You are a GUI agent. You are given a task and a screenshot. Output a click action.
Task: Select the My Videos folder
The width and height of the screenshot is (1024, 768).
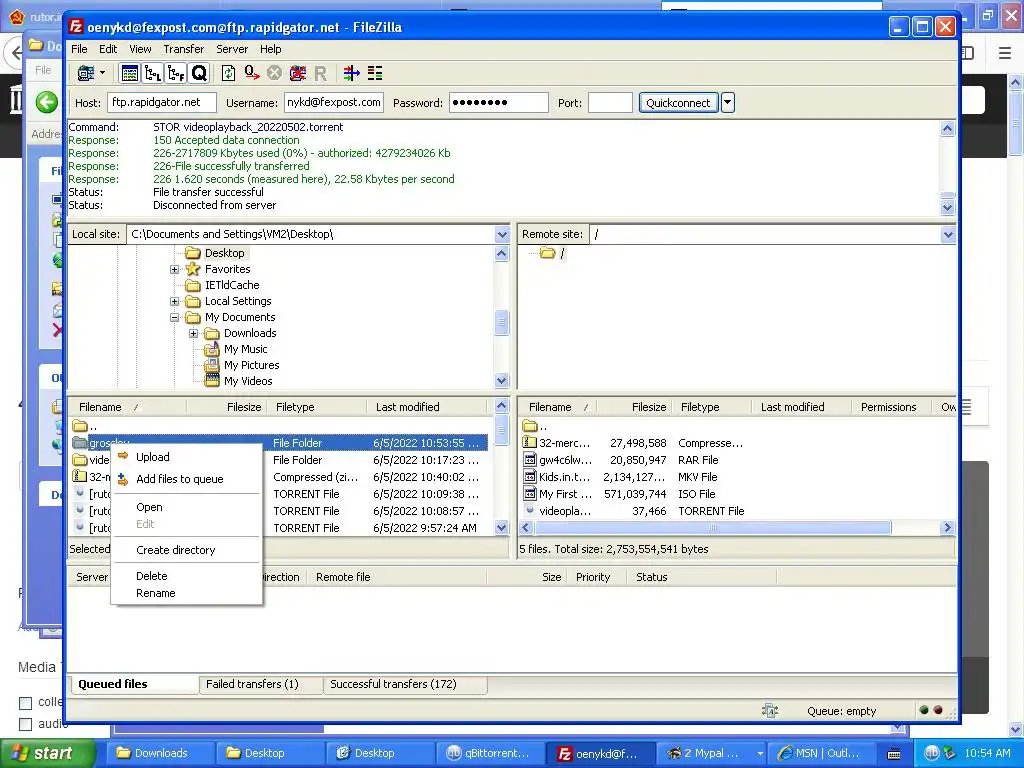pos(248,381)
